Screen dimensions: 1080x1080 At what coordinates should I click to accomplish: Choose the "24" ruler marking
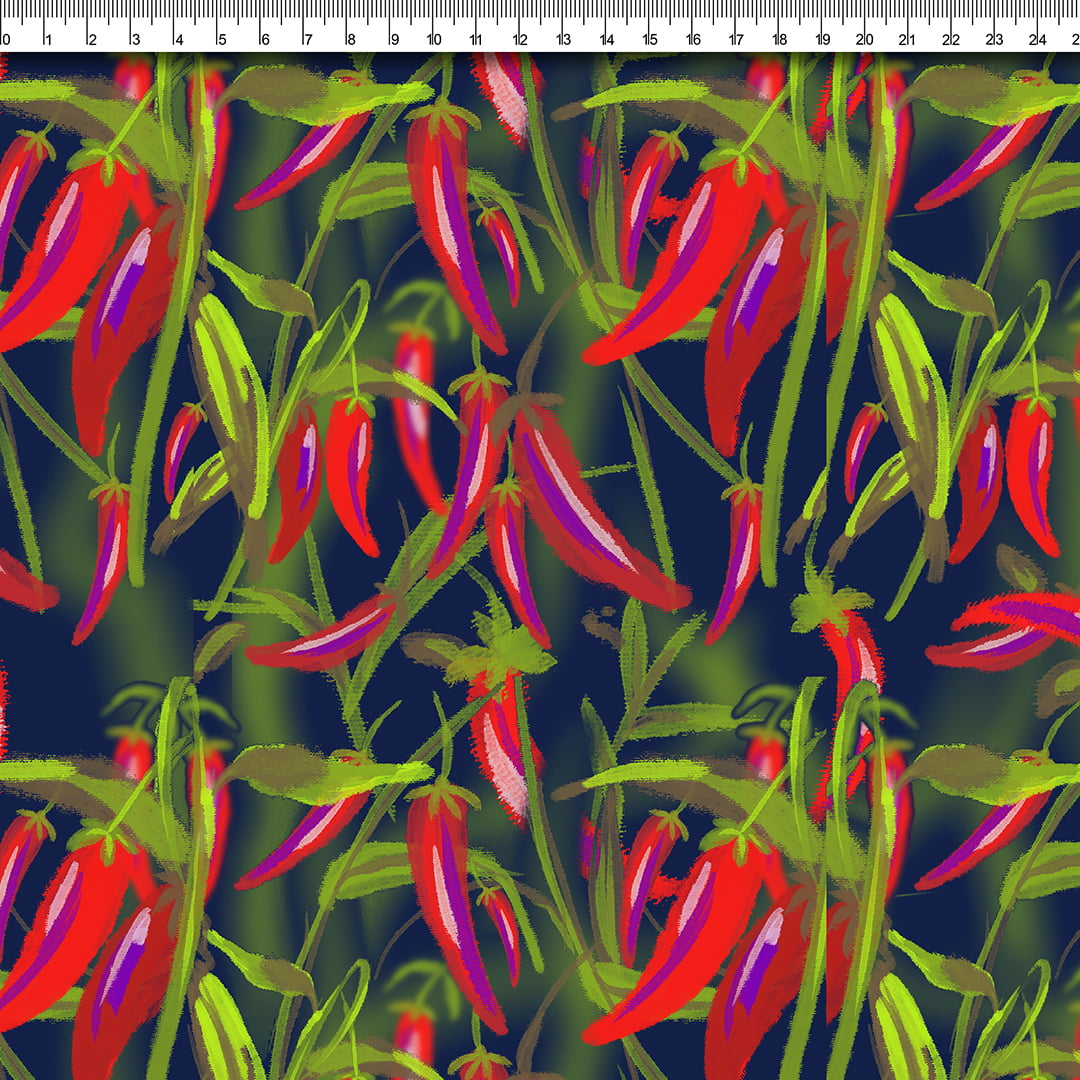point(1038,39)
